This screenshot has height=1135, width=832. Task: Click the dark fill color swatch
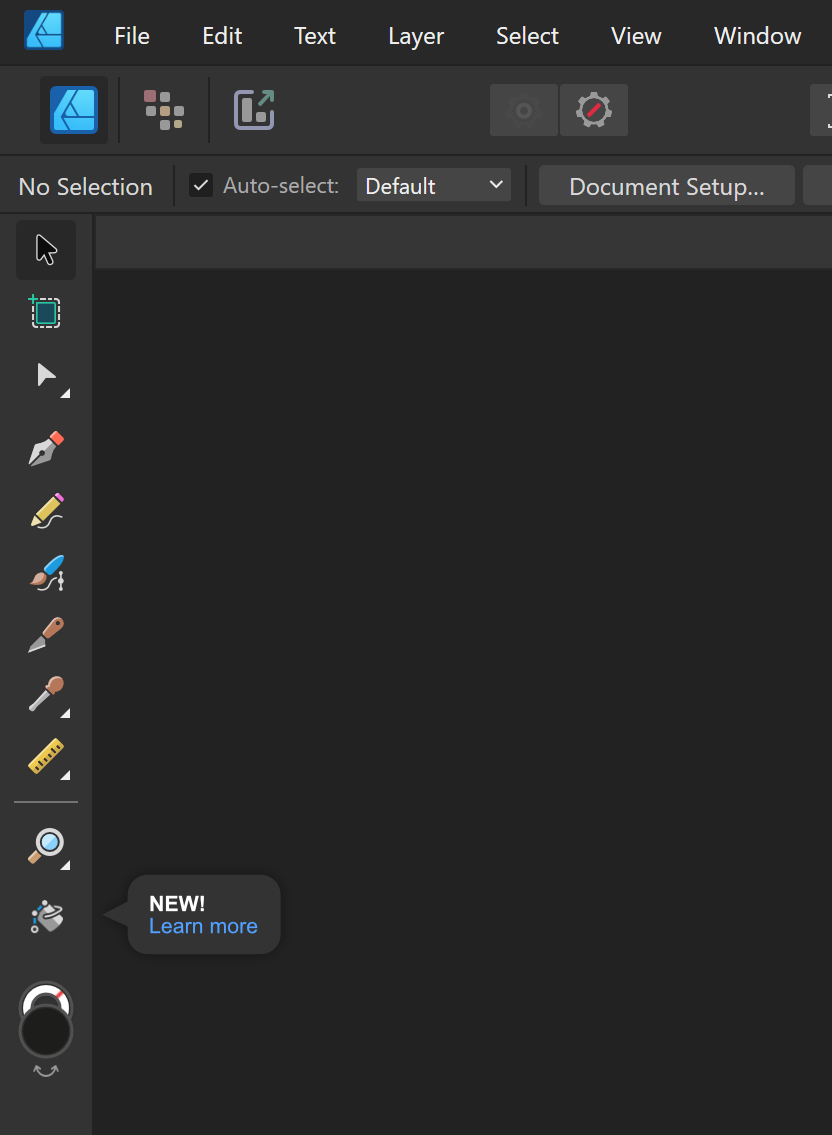tap(46, 1031)
